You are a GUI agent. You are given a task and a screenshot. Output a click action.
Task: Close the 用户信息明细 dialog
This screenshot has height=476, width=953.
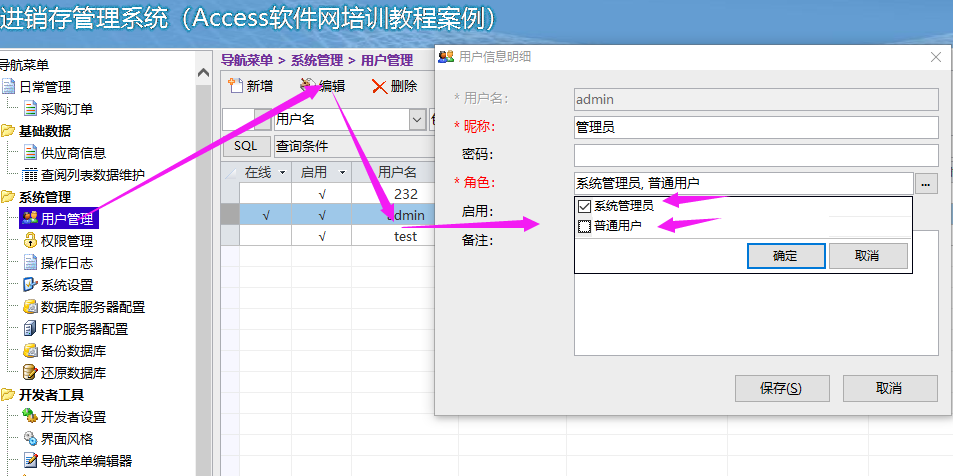tap(936, 57)
